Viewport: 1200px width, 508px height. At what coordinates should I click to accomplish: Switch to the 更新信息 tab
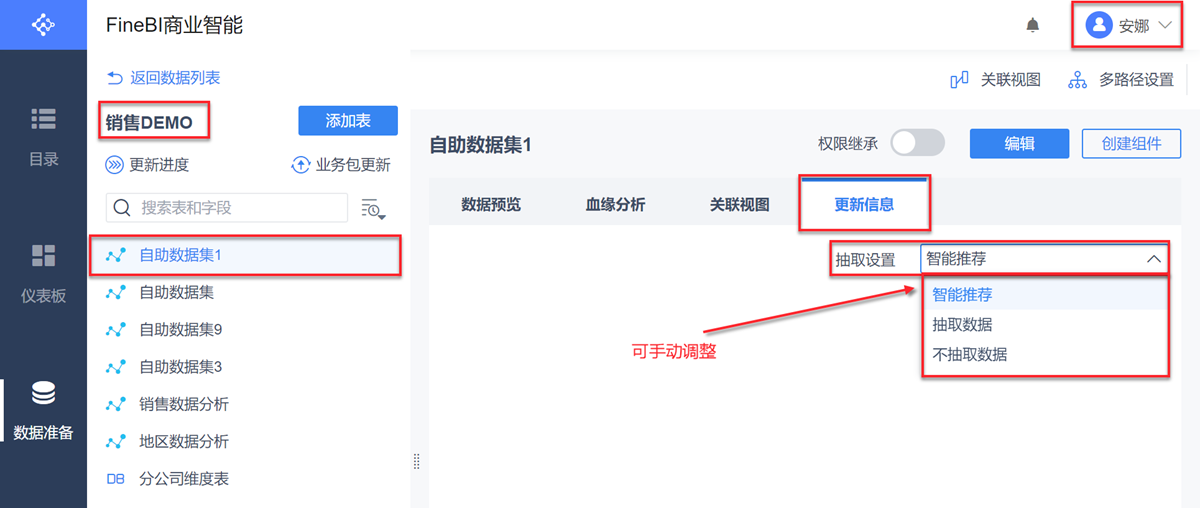pyautogui.click(x=864, y=205)
